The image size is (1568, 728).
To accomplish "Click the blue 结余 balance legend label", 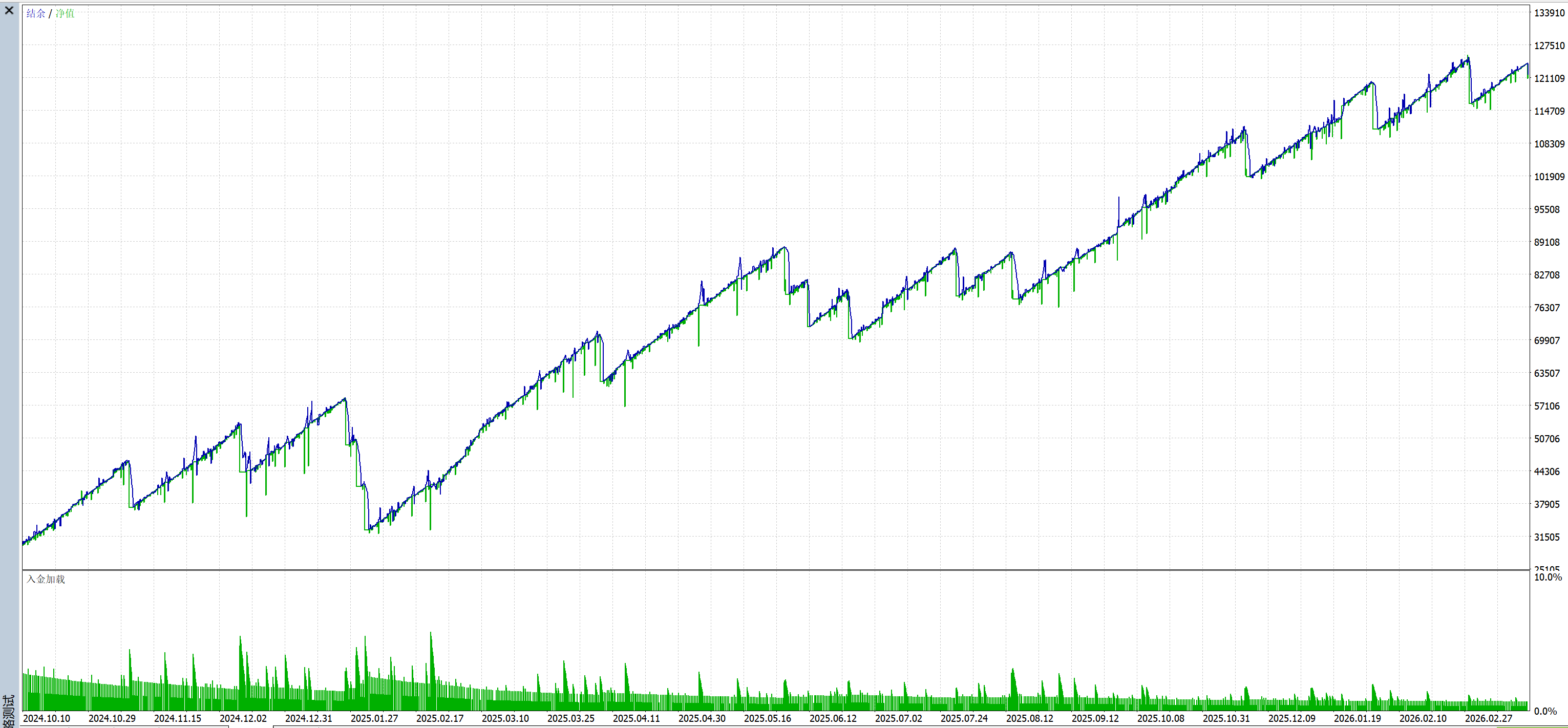I will [x=35, y=13].
